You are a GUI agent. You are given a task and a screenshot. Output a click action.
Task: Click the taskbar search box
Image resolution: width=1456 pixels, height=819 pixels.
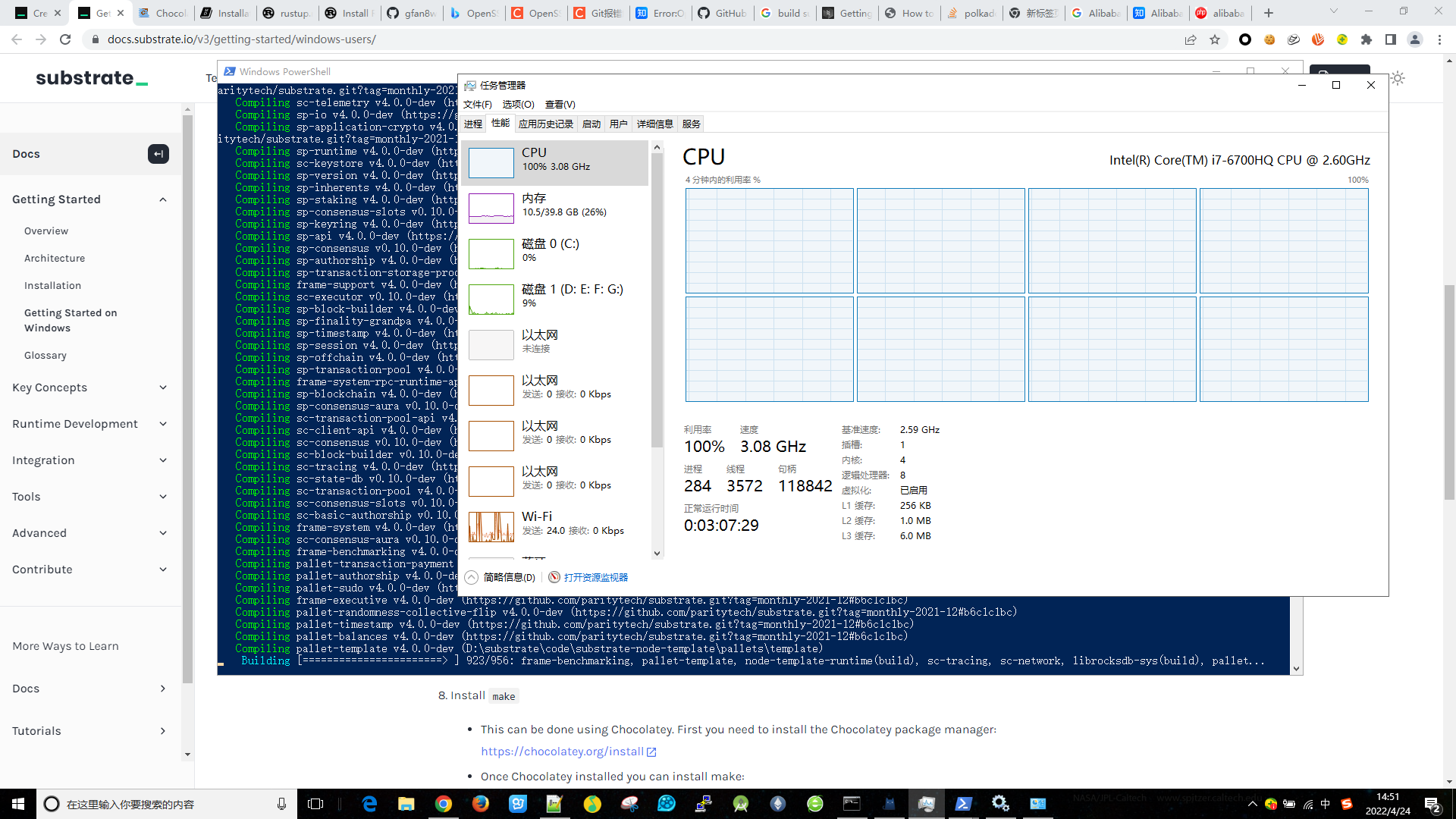coord(166,804)
